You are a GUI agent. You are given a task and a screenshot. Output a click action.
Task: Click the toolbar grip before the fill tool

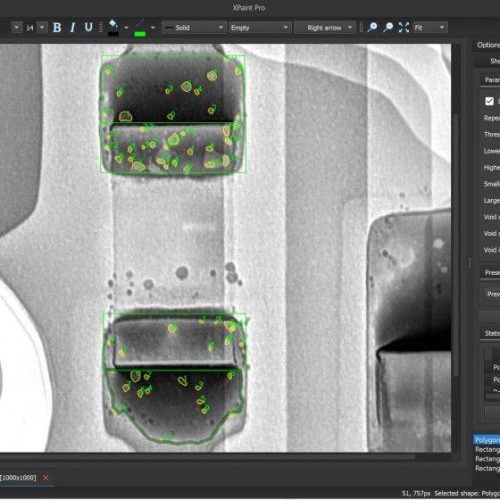click(100, 27)
